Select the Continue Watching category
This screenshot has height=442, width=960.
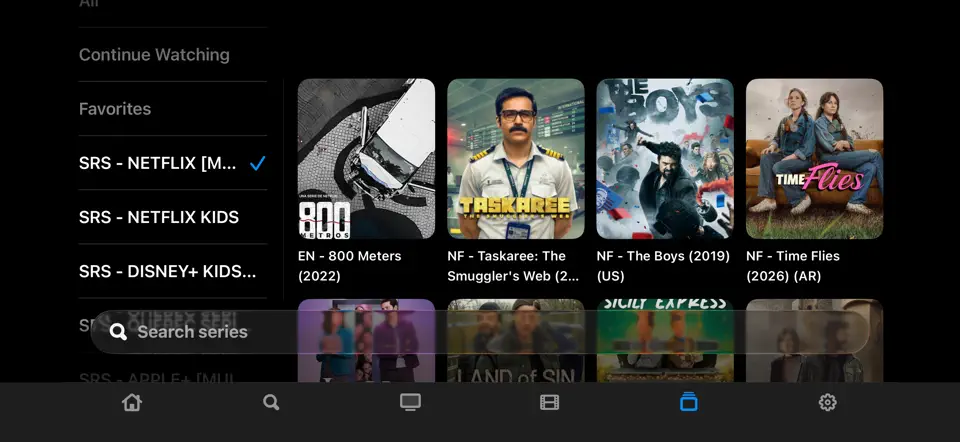[x=173, y=54]
